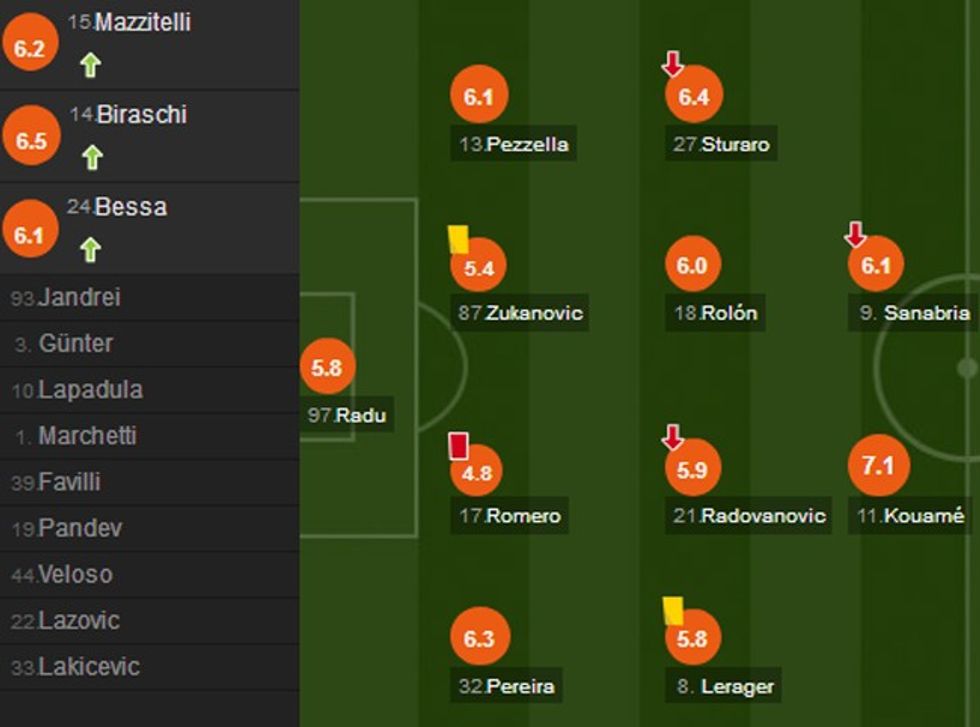Click Zukanovic's yellow card icon
This screenshot has height=727, width=980.
458,239
